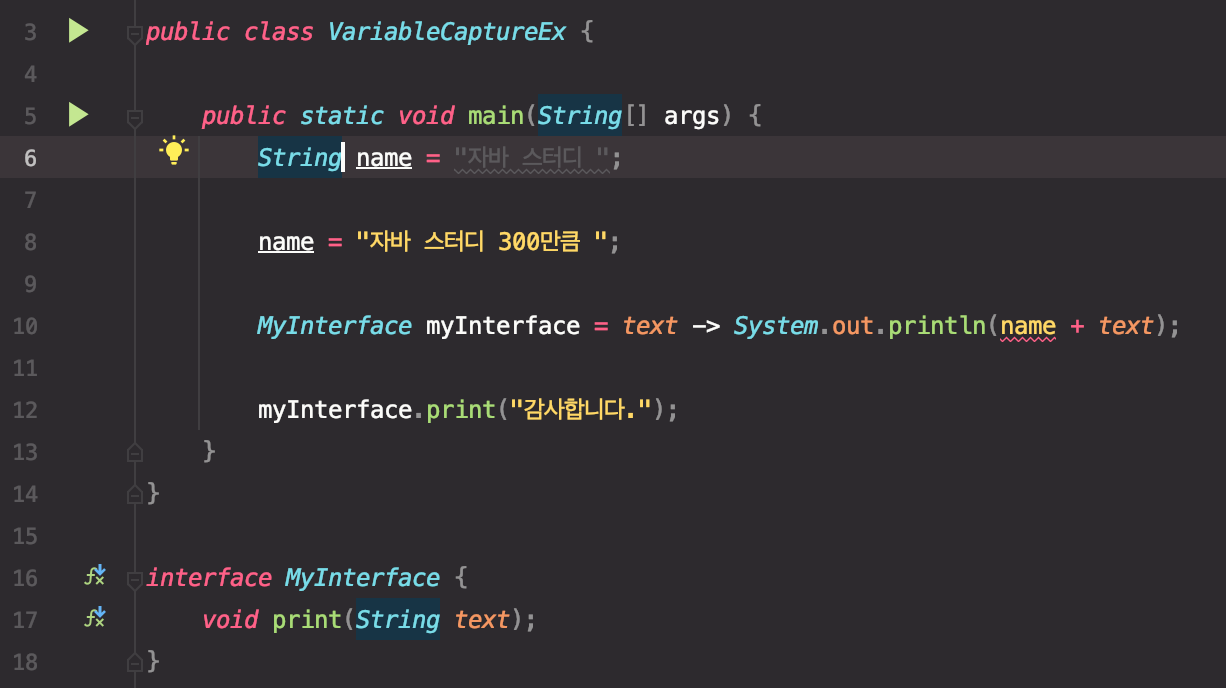Click the println method call
The height and width of the screenshot is (688, 1226).
(x=937, y=326)
